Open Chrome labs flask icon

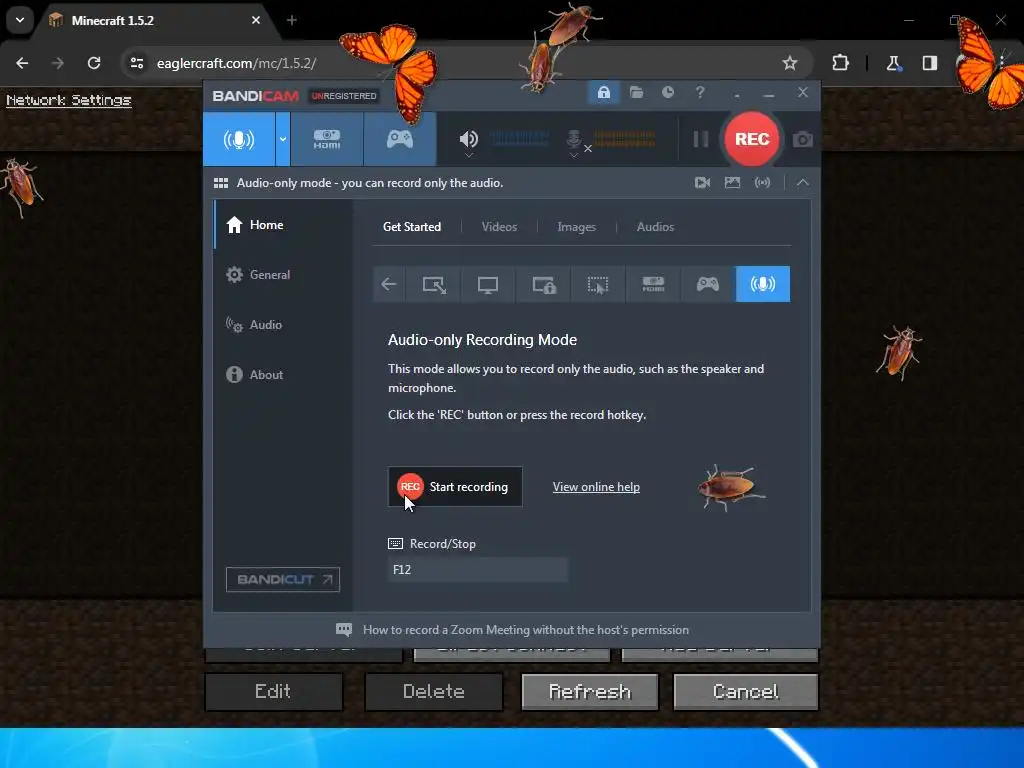pyautogui.click(x=893, y=63)
